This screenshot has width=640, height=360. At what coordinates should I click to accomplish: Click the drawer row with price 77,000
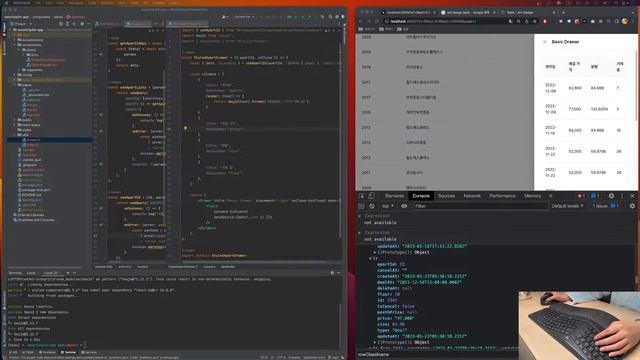coord(586,109)
